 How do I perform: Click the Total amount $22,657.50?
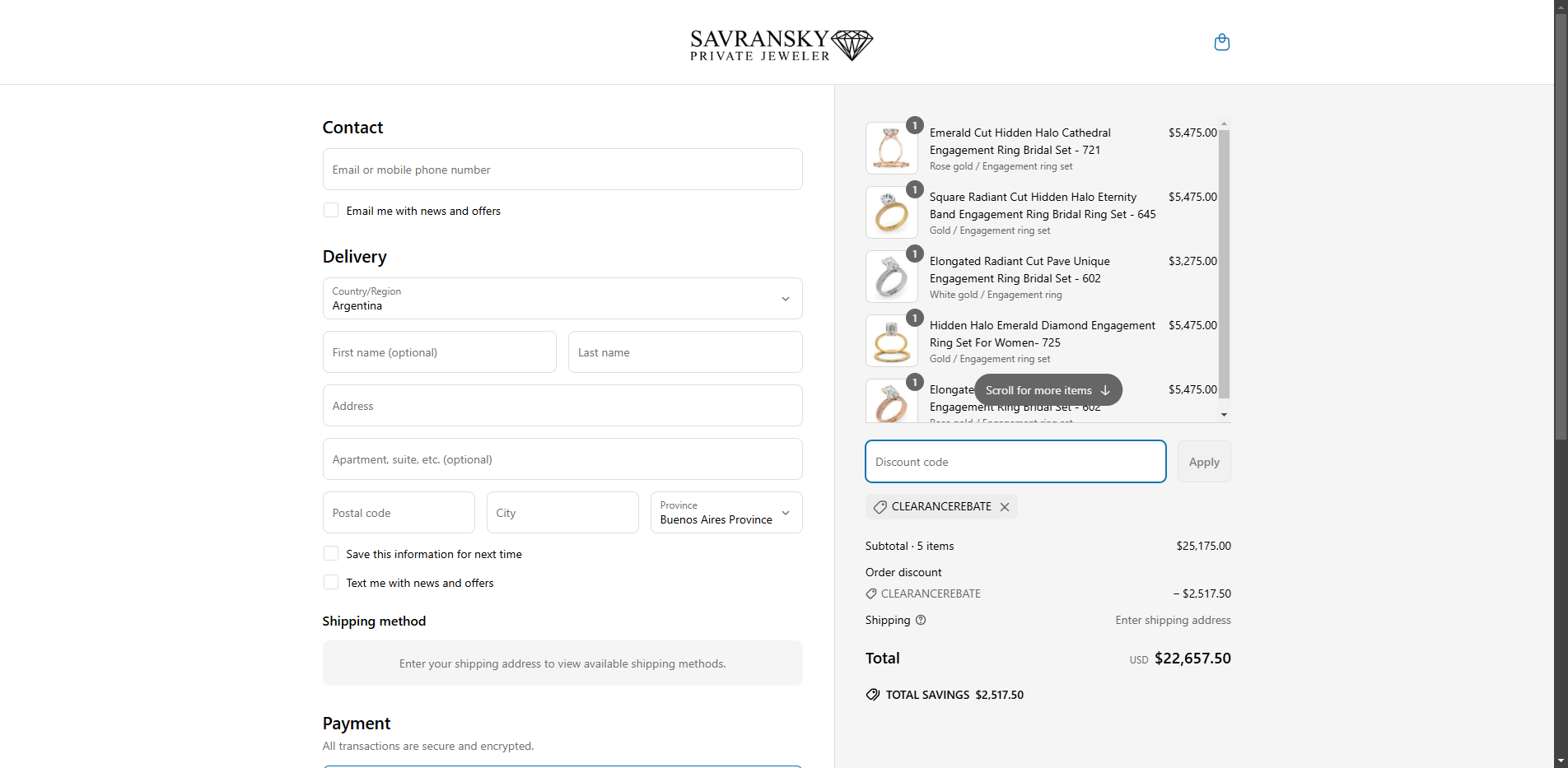point(1192,659)
